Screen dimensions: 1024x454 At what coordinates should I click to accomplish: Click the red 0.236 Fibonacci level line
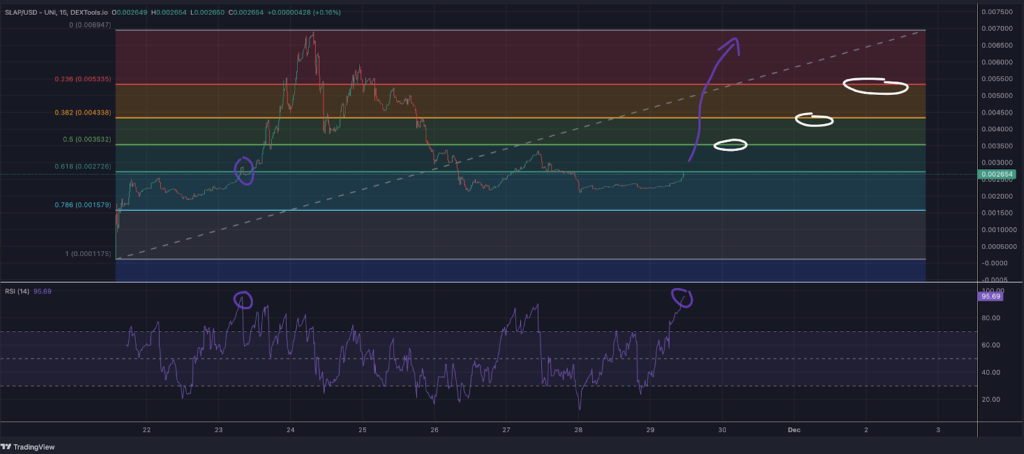520,84
